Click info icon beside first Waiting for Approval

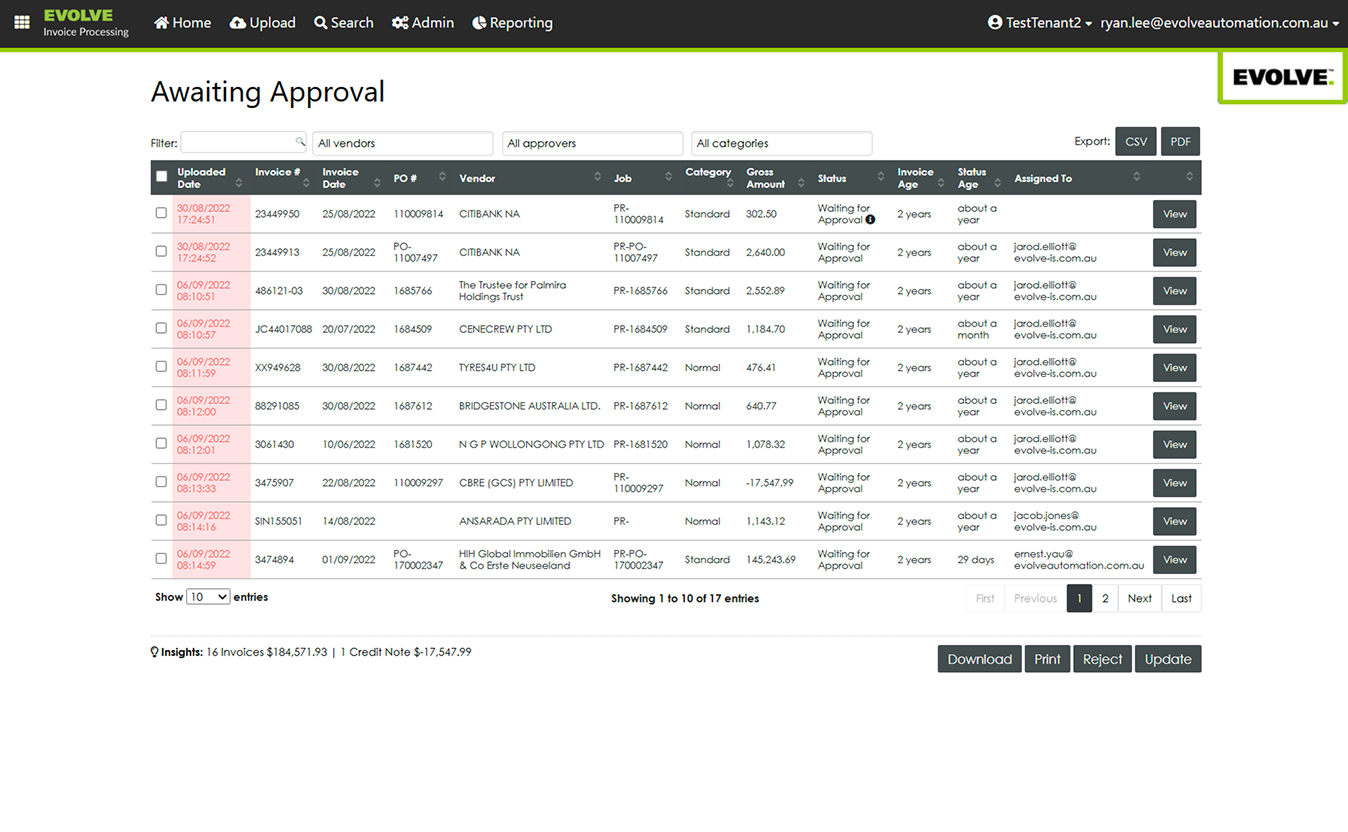point(870,220)
